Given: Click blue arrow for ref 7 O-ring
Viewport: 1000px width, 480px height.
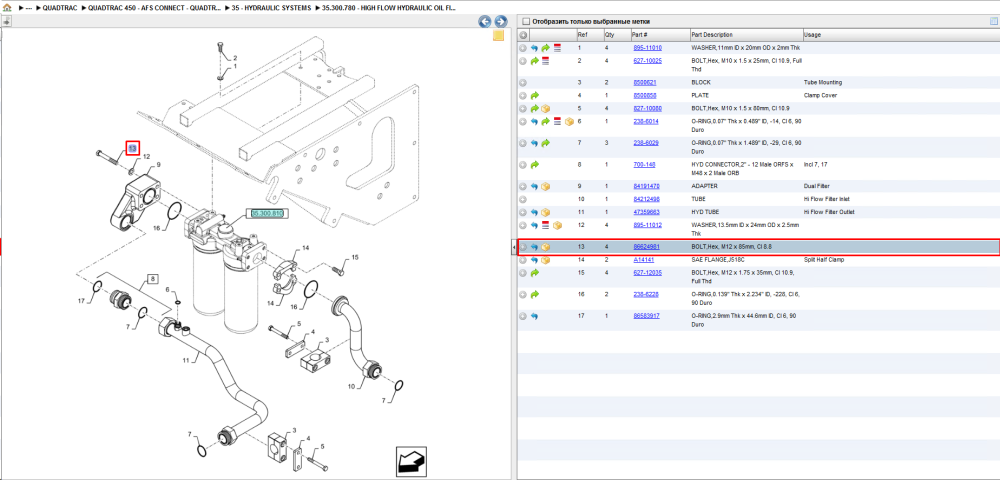Looking at the screenshot, I should [x=534, y=143].
